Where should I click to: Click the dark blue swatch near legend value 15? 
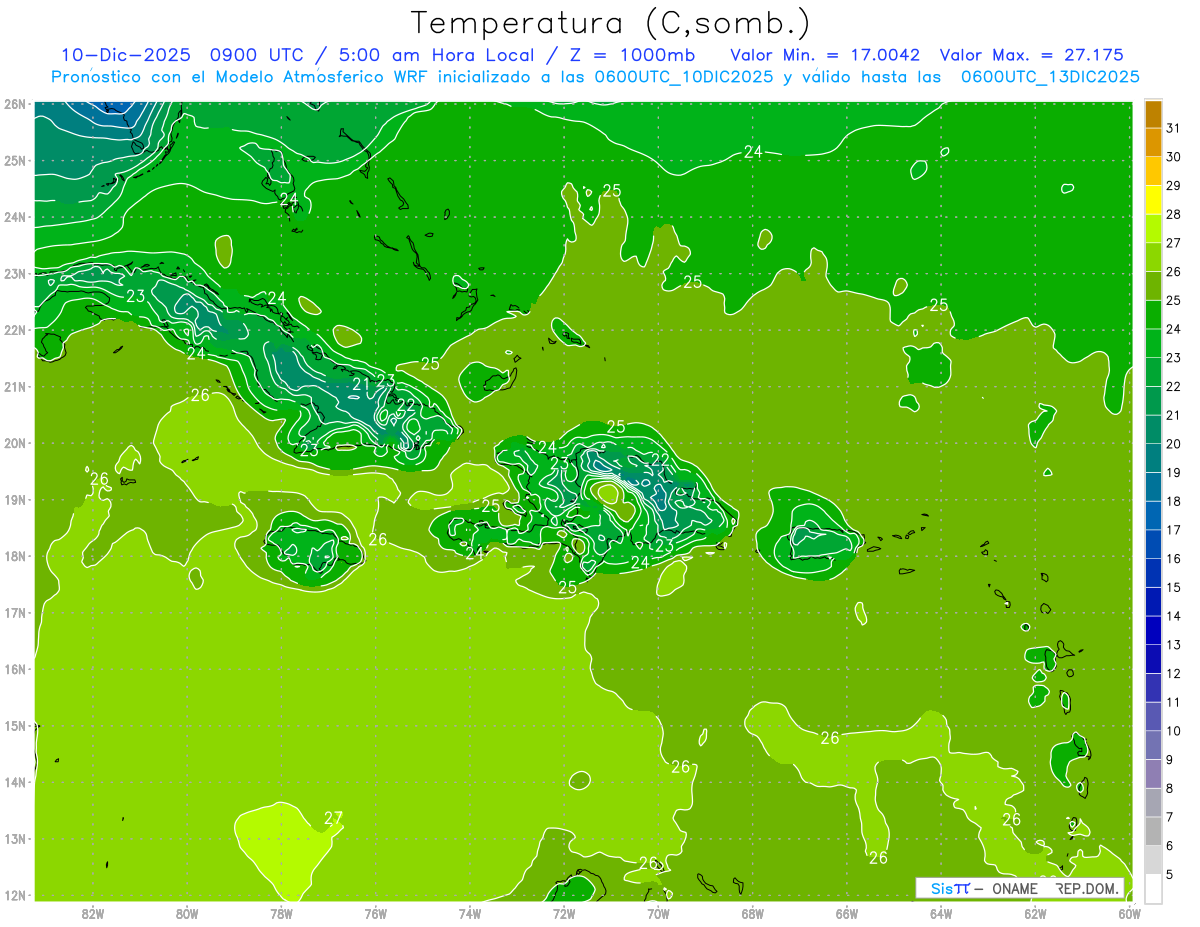(x=1153, y=600)
